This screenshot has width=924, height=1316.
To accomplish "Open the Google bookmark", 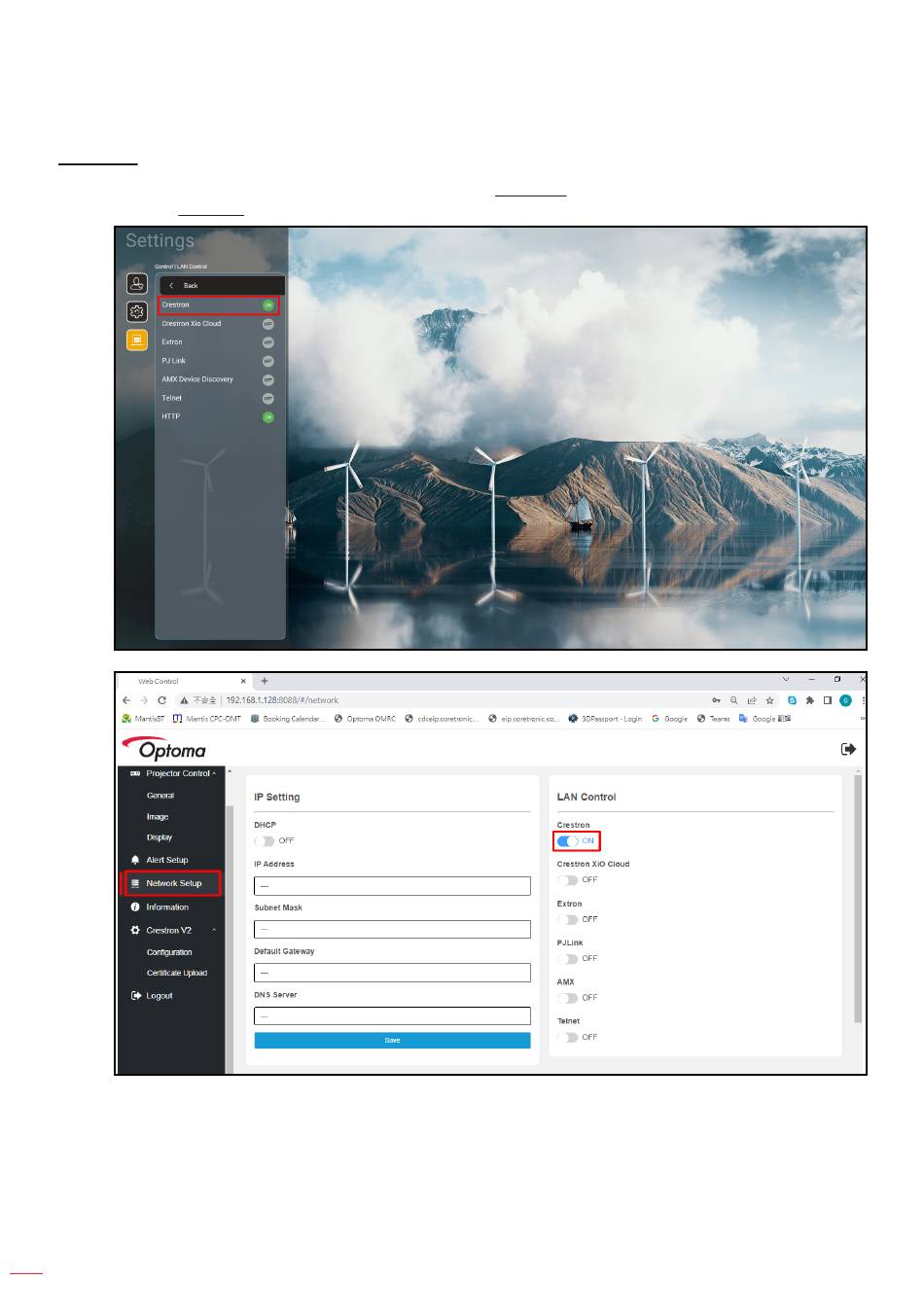I will [x=669, y=719].
